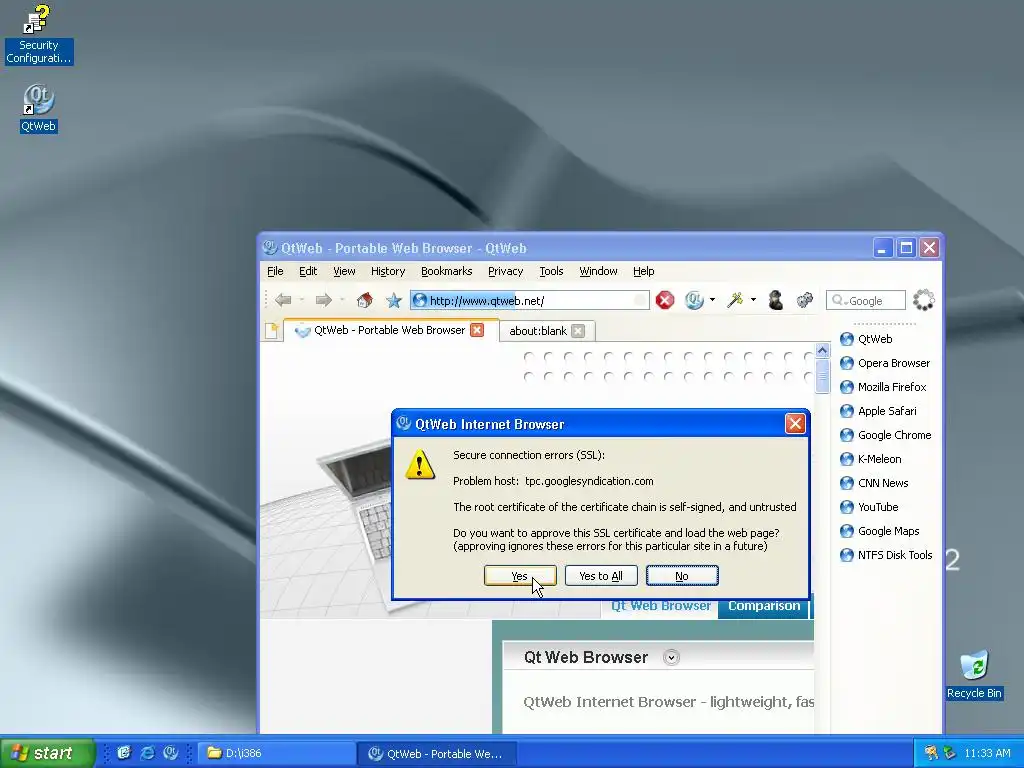
Task: Open a new tab with page icon
Action: point(272,330)
